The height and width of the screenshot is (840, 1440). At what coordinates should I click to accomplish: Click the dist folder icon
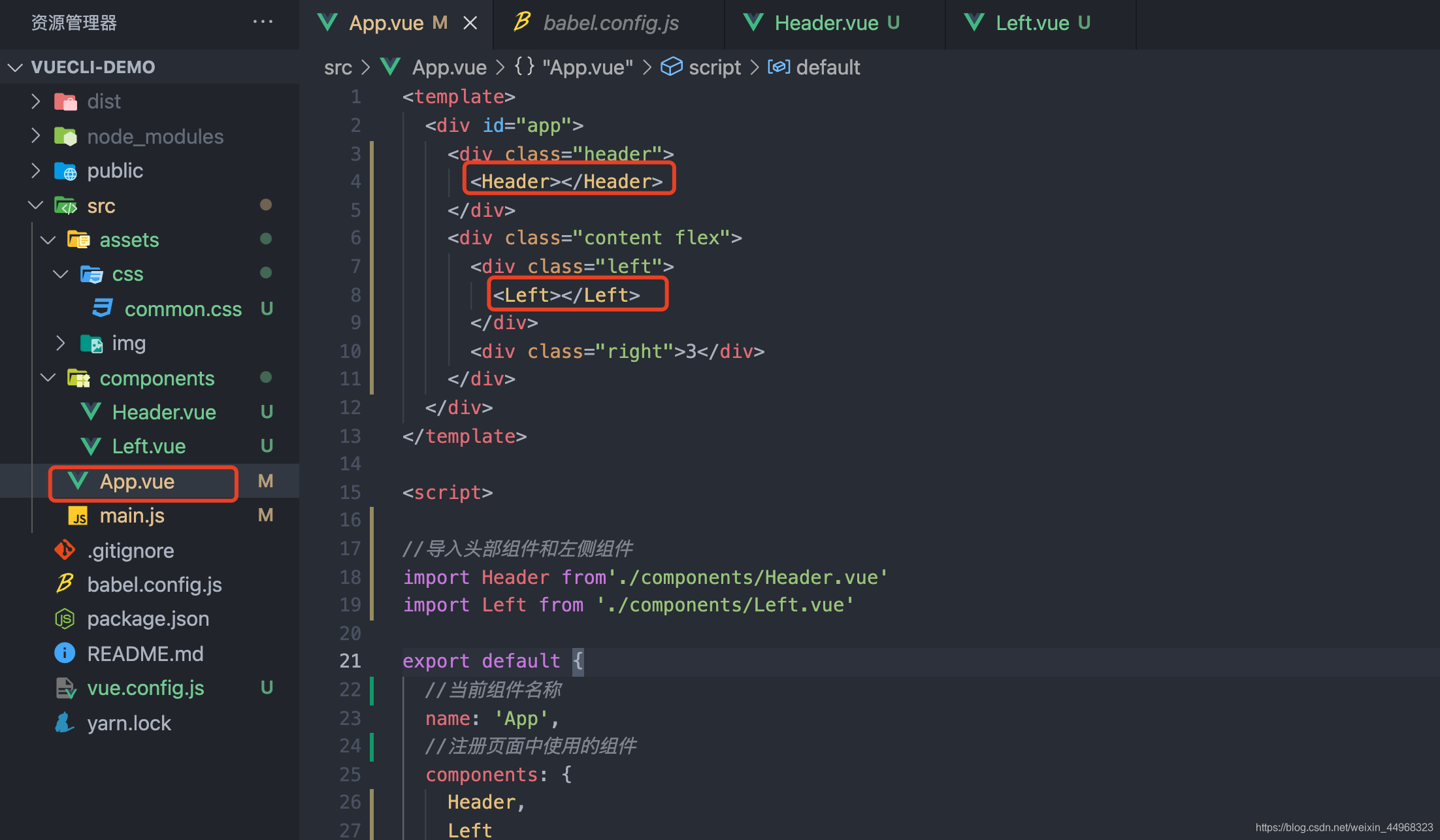click(65, 101)
